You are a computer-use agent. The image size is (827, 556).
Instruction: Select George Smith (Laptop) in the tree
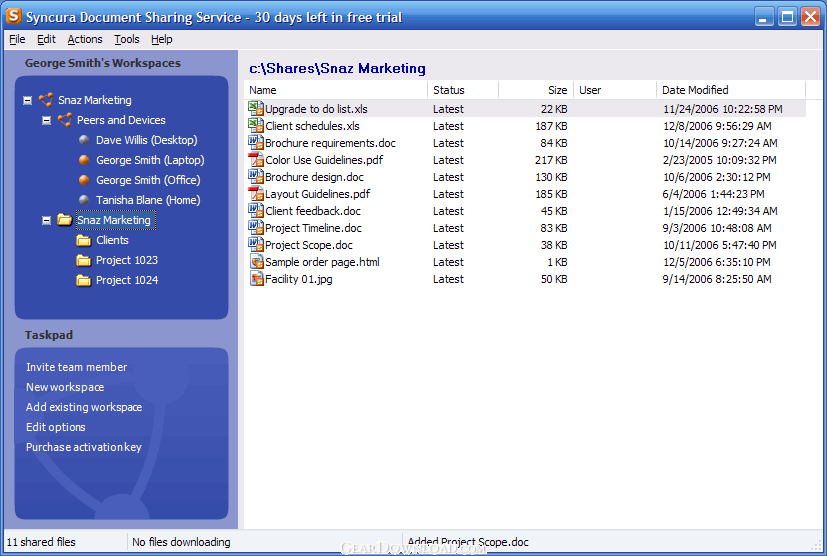pyautogui.click(x=150, y=160)
